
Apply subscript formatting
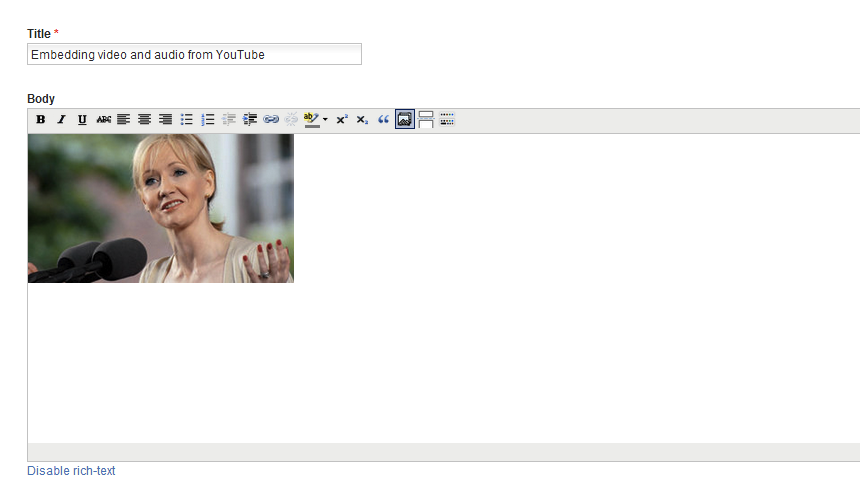[x=362, y=120]
